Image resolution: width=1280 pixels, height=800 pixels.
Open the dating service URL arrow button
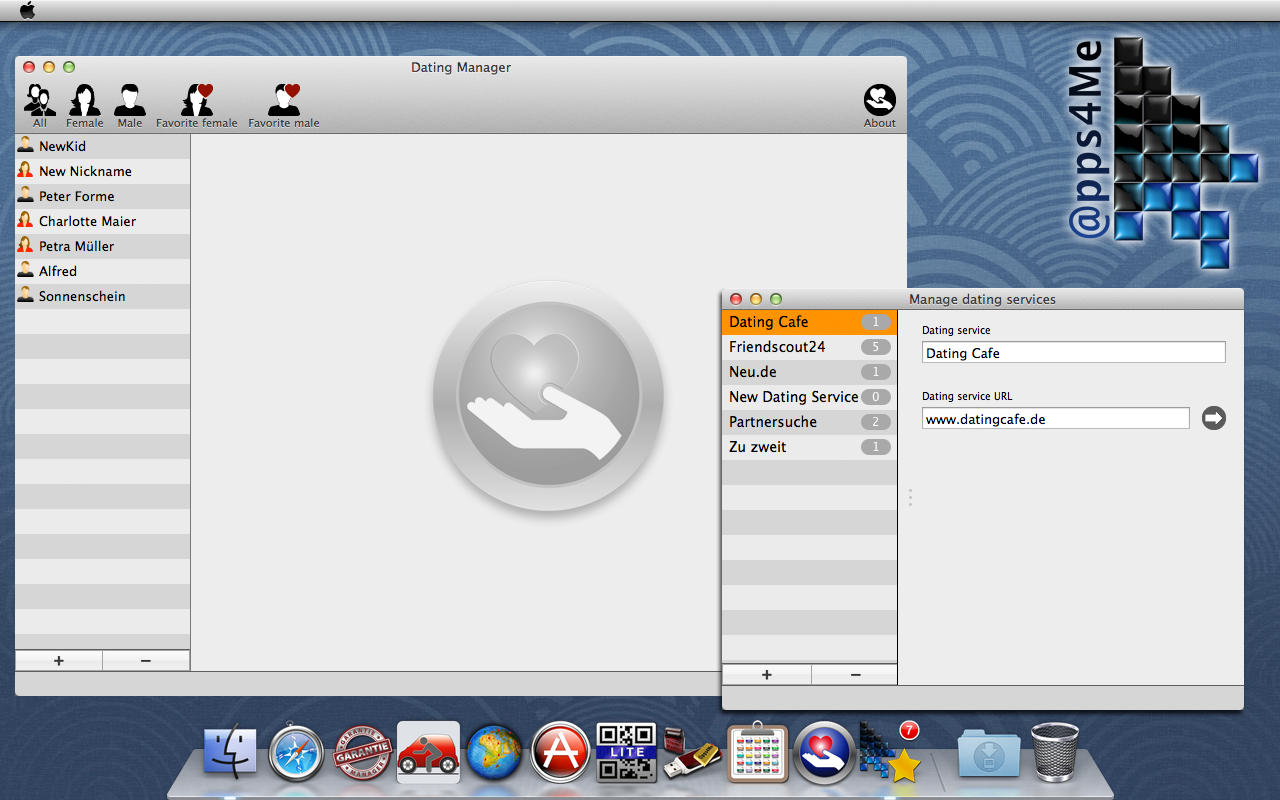[x=1213, y=418]
